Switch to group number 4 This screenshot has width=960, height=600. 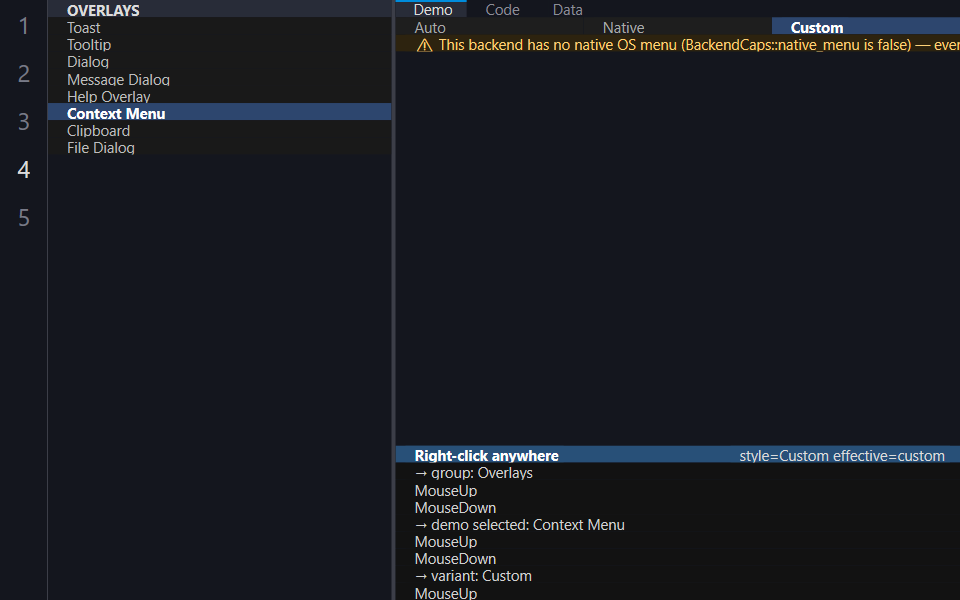click(24, 170)
